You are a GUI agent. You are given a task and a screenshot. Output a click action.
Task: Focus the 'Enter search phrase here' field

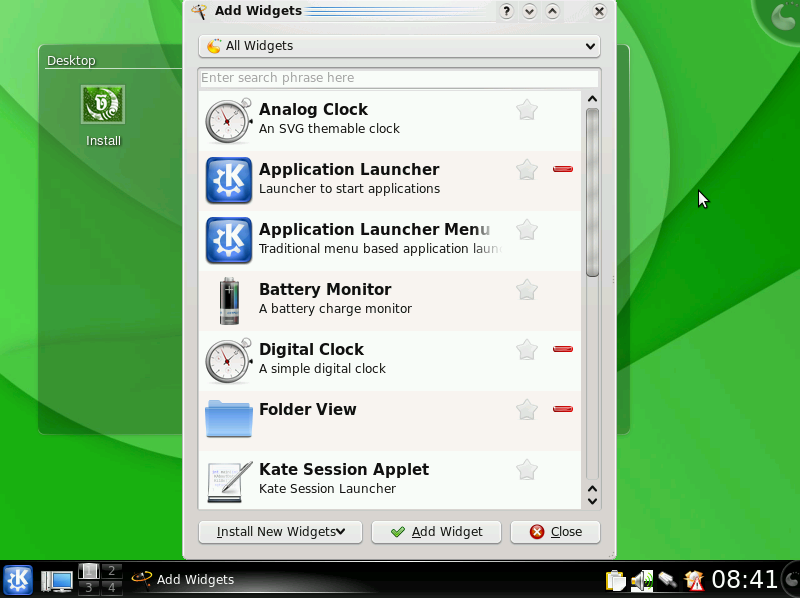(399, 78)
